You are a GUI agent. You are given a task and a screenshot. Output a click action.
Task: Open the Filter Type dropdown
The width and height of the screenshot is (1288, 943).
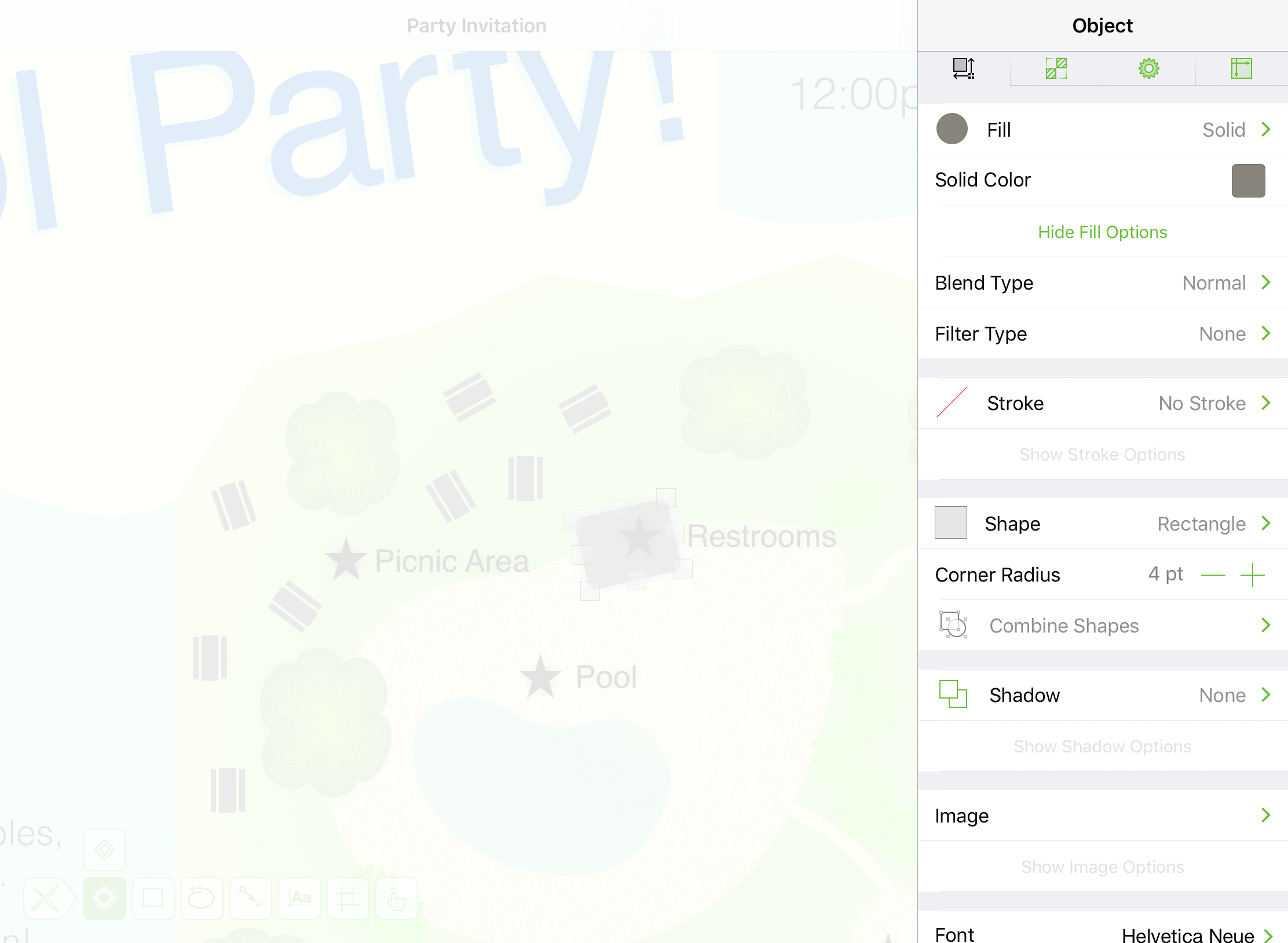[1102, 333]
